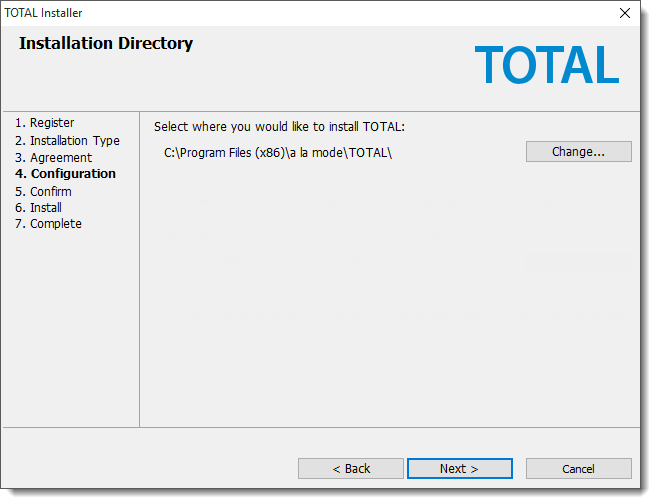Screen dimensions: 650x498
Task: Click the Change... button for install directory
Action: point(579,152)
